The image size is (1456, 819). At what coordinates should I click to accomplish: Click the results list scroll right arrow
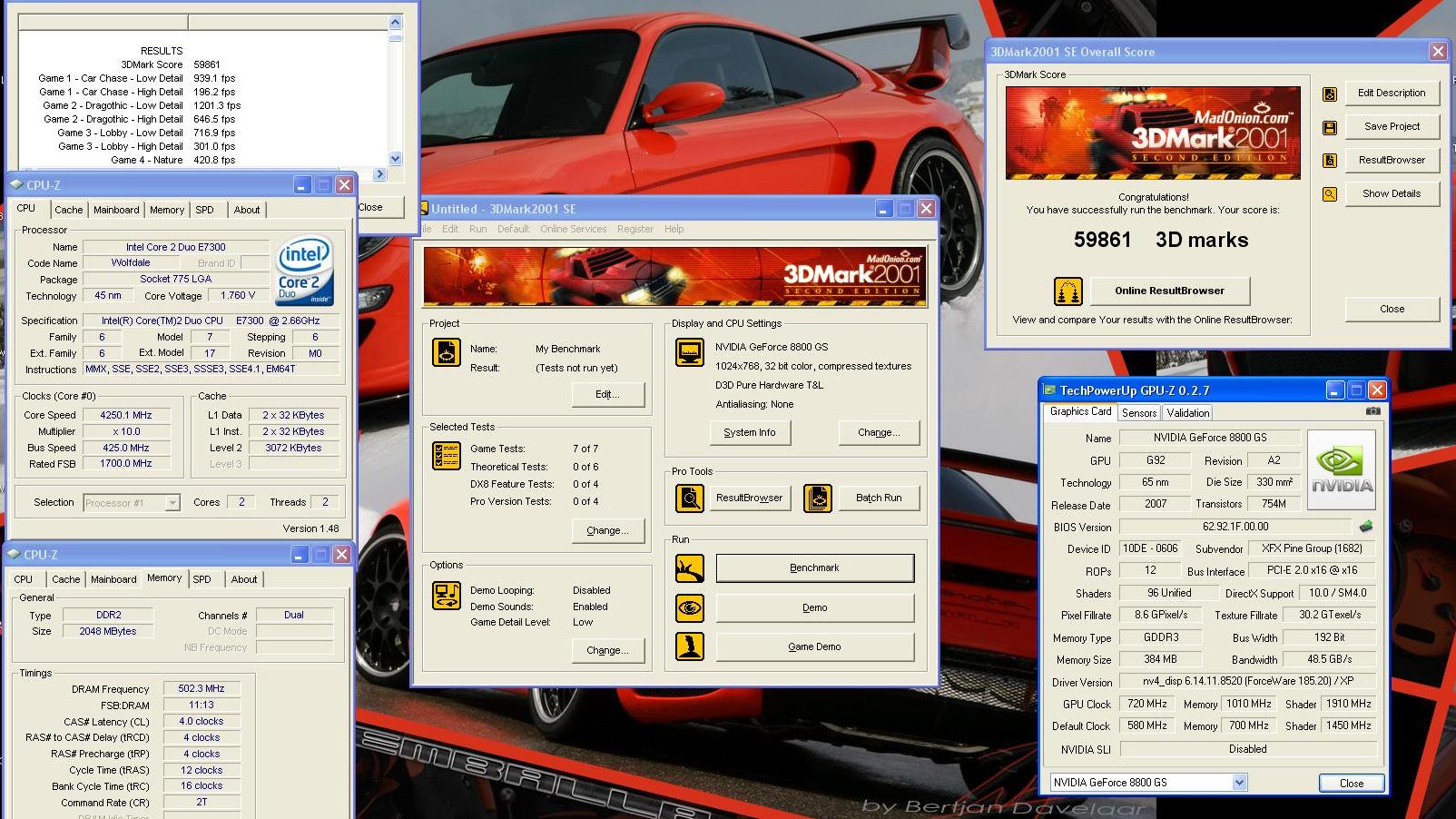pyautogui.click(x=379, y=173)
